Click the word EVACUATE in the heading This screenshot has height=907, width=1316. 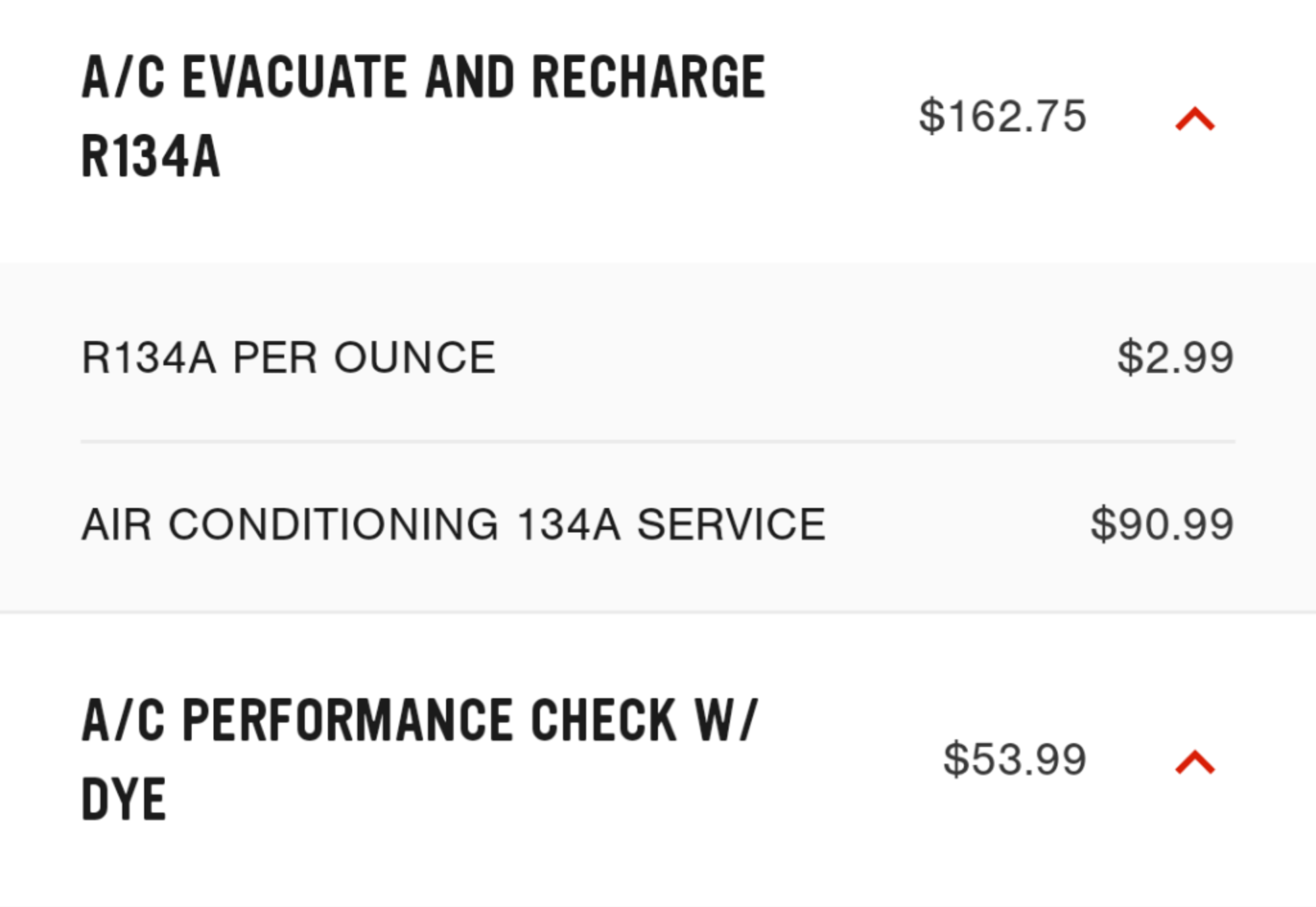pos(295,78)
